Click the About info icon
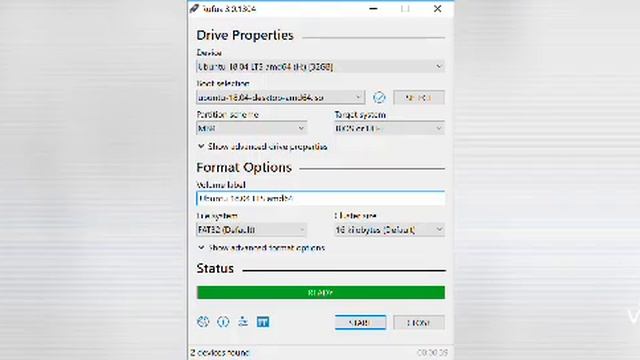 [x=223, y=322]
